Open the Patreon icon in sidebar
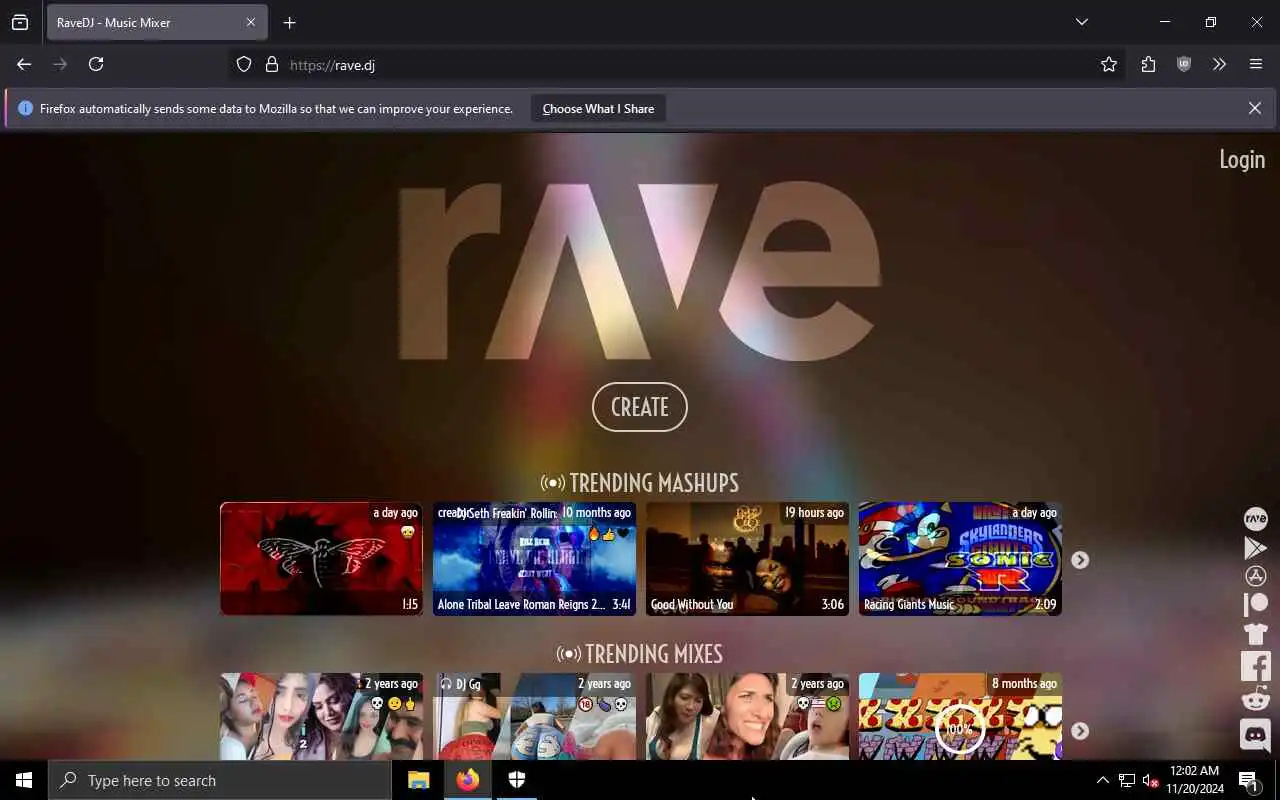This screenshot has height=800, width=1280. coord(1255,604)
